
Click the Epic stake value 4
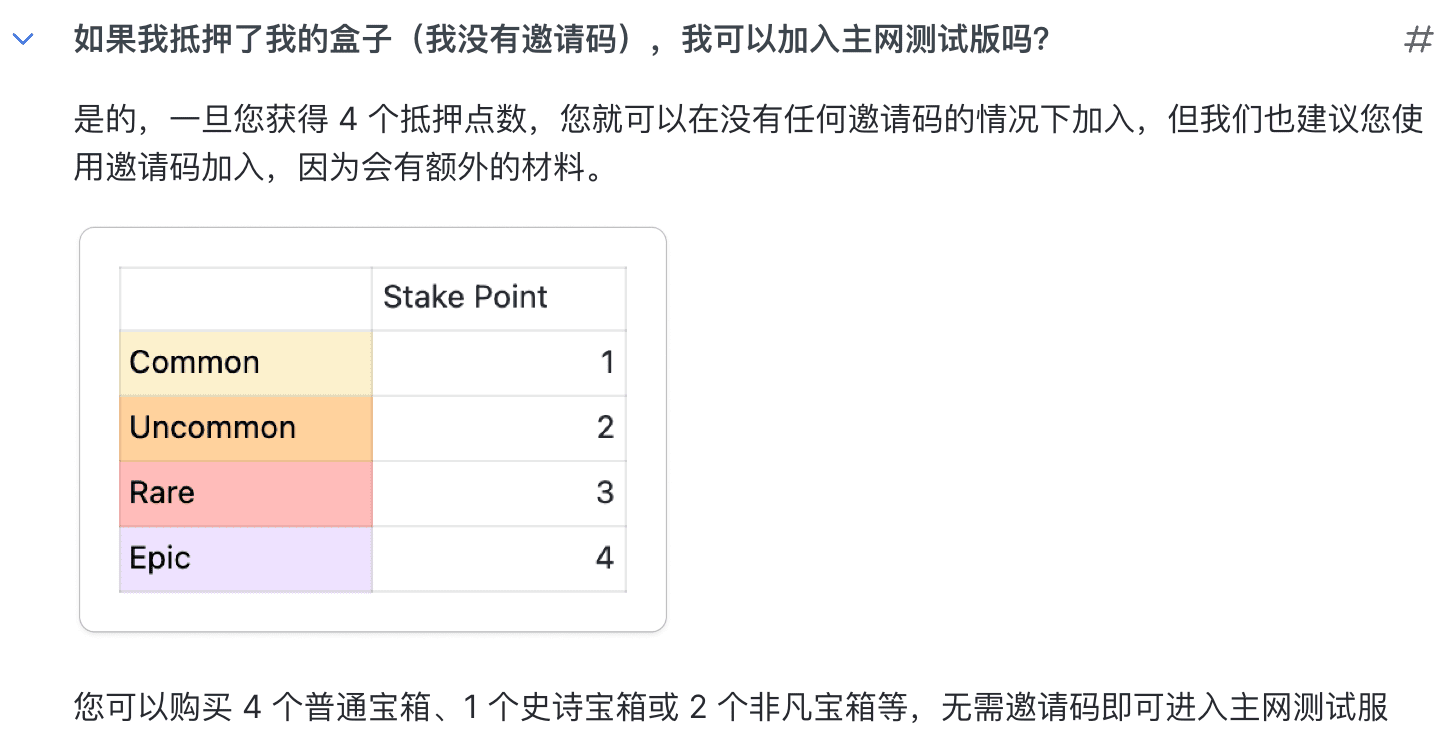click(604, 558)
